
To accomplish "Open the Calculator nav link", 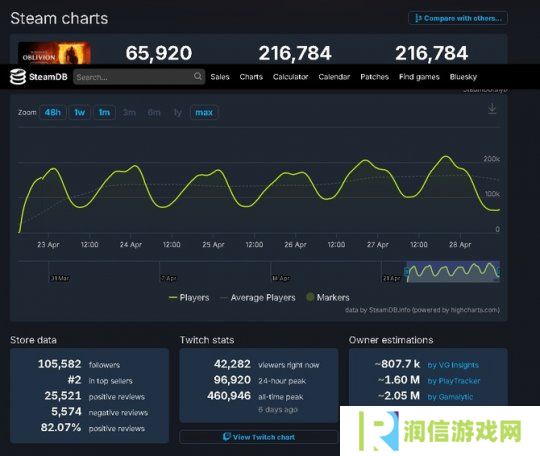I will point(290,77).
